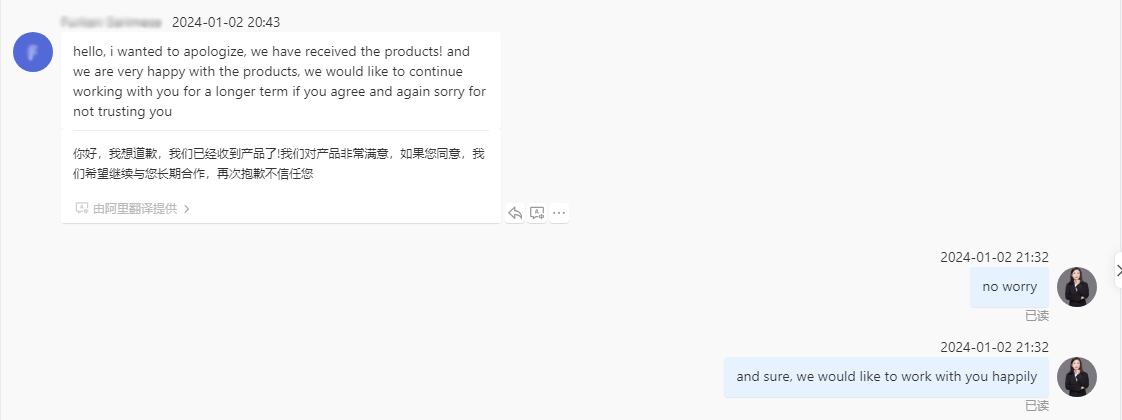Click the English apology message text
Screen dimensions: 1122x420
[279, 82]
